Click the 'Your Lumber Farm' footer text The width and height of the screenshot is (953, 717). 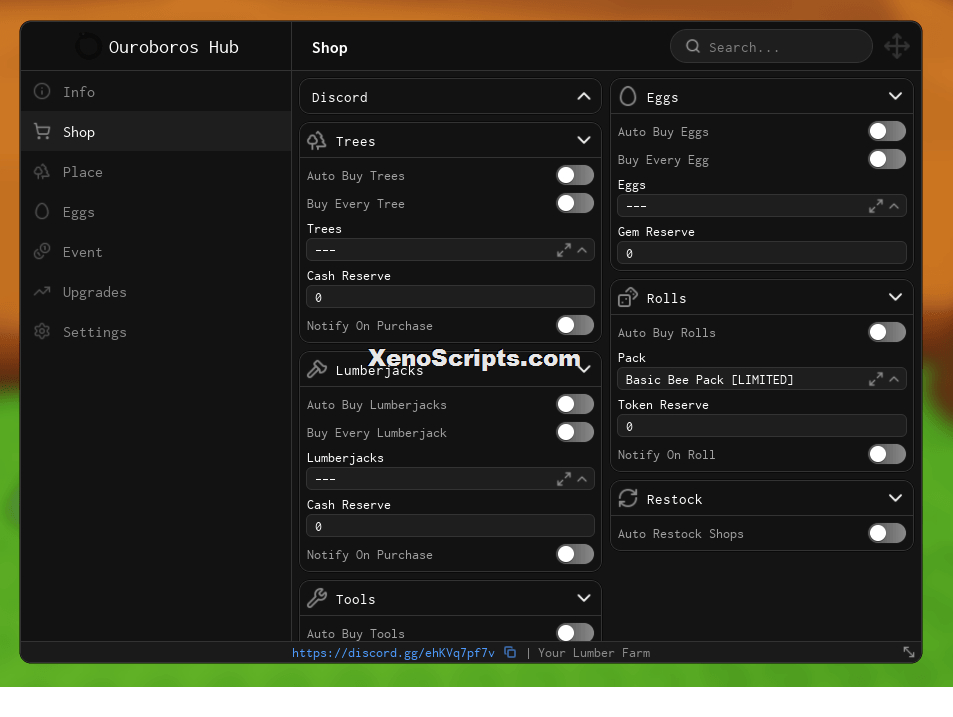594,653
